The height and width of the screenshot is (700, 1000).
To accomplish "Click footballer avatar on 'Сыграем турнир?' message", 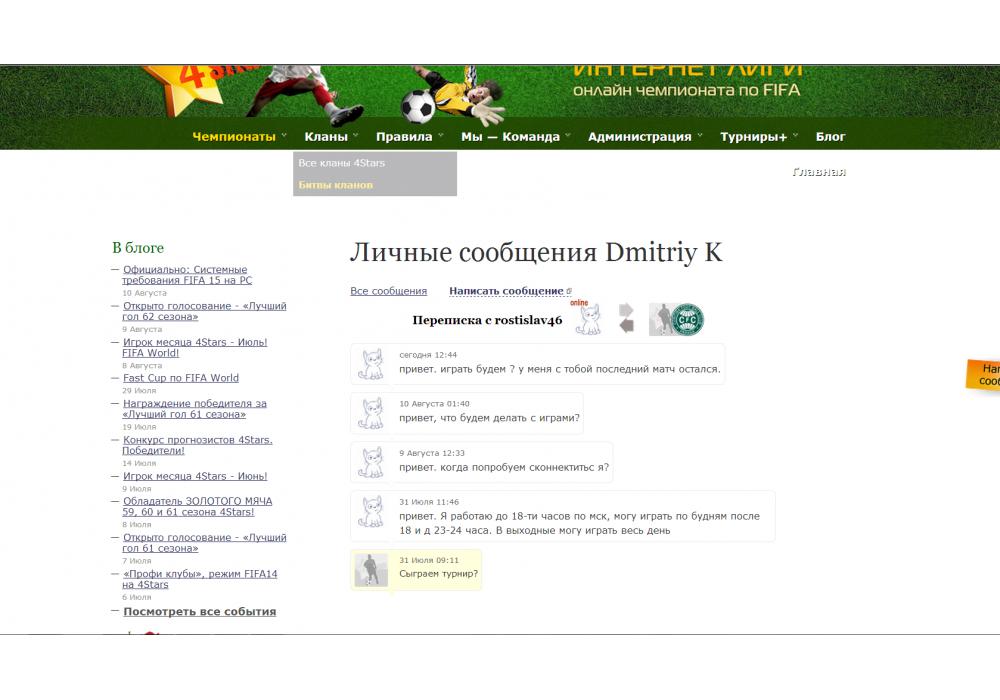I will tap(372, 570).
